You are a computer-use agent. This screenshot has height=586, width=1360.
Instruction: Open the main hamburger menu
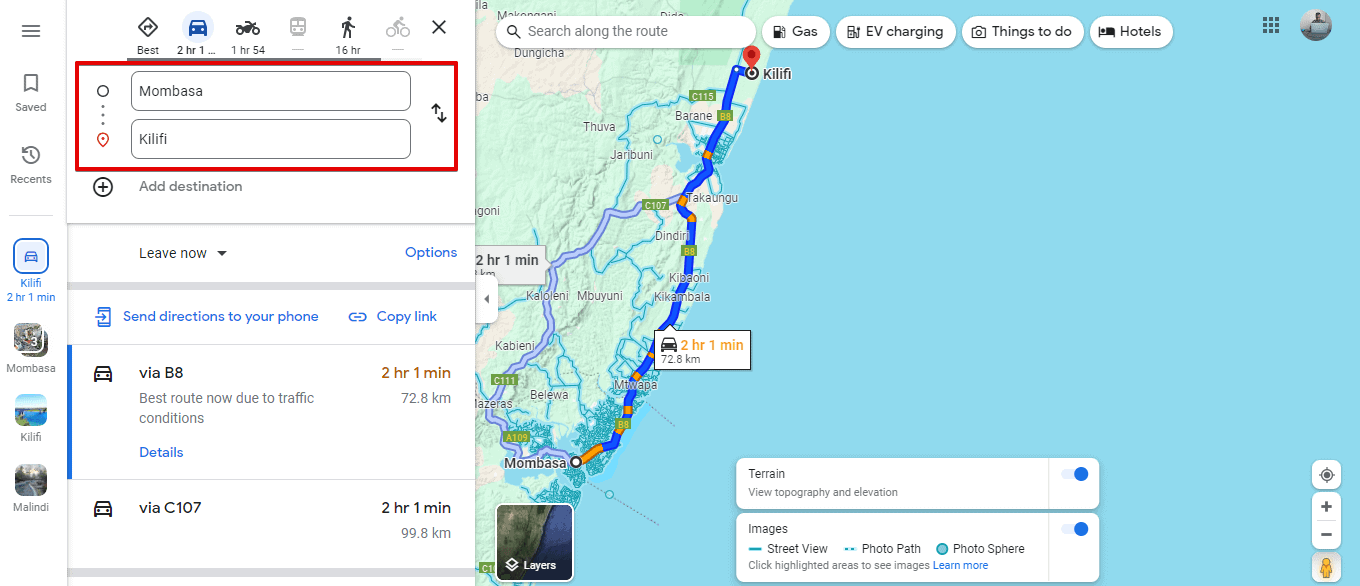31,31
